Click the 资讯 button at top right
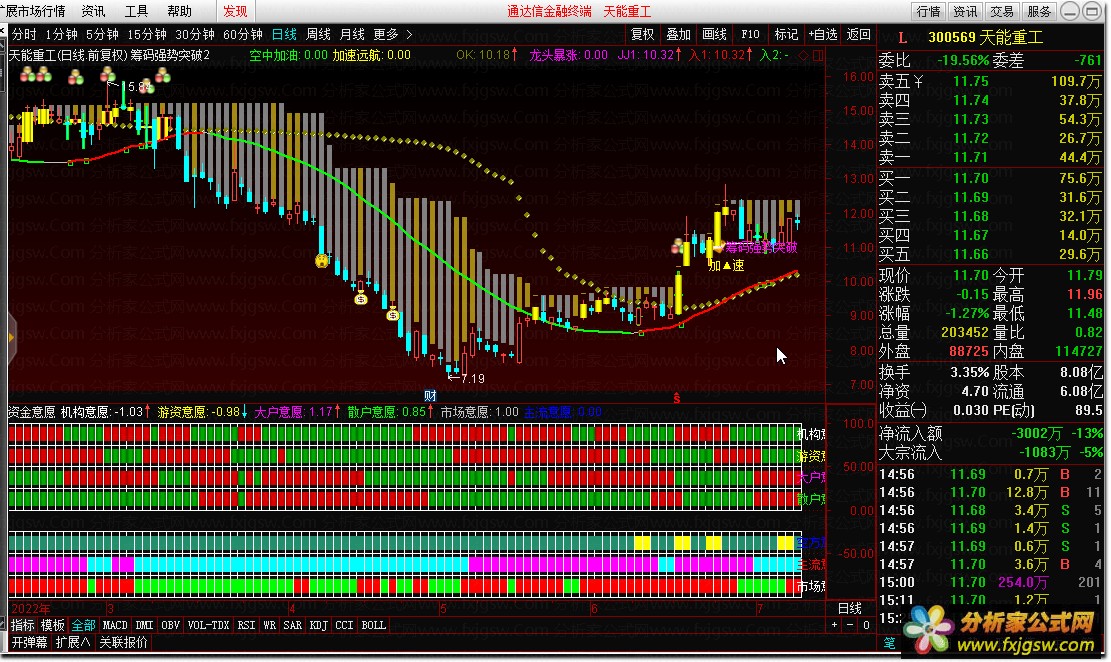 965,11
